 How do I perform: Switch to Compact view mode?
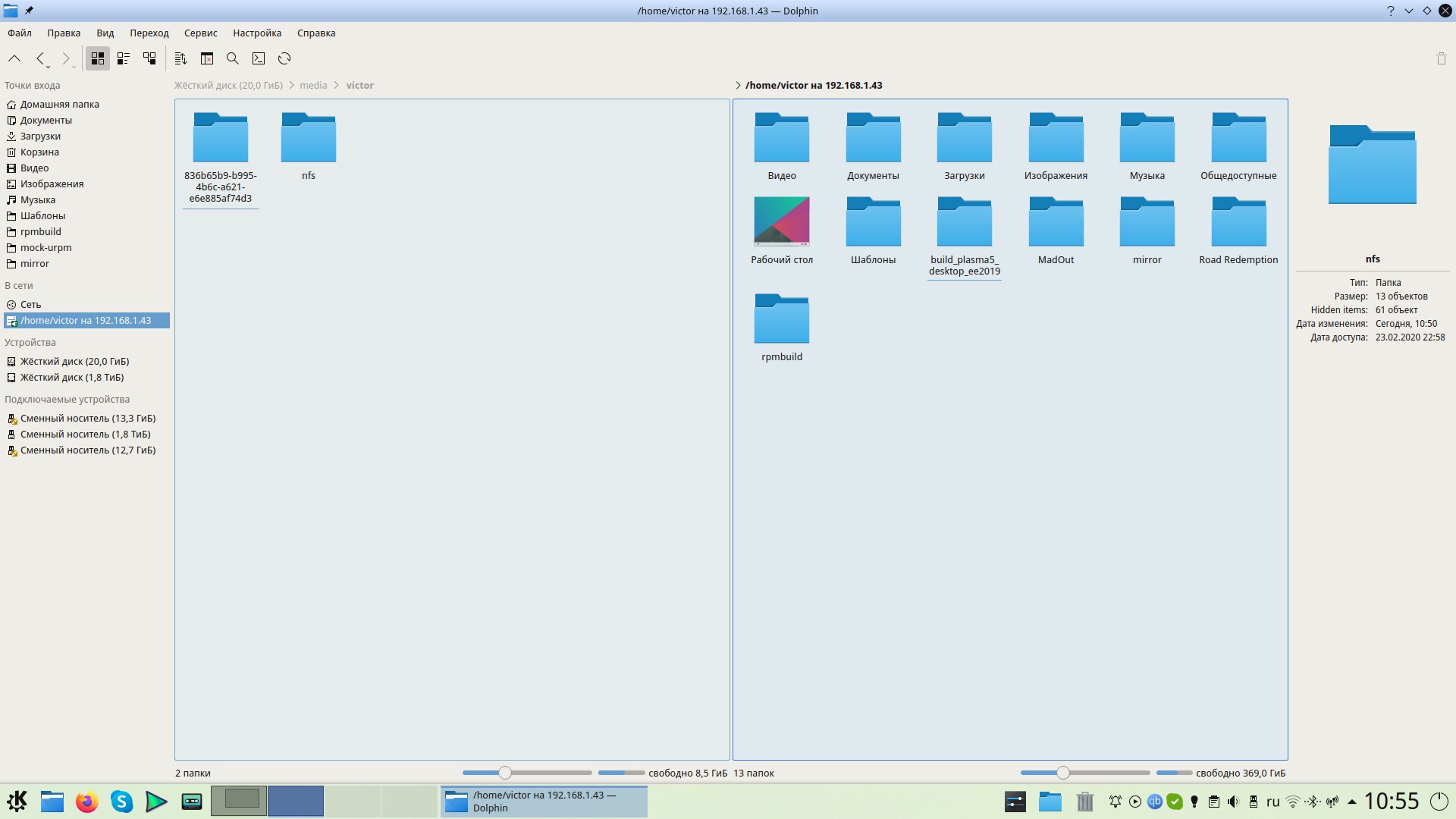tap(124, 58)
